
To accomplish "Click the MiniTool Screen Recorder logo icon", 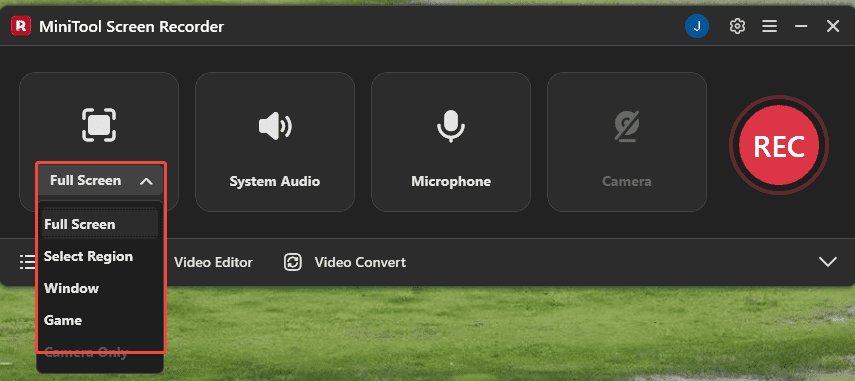I will click(x=21, y=26).
